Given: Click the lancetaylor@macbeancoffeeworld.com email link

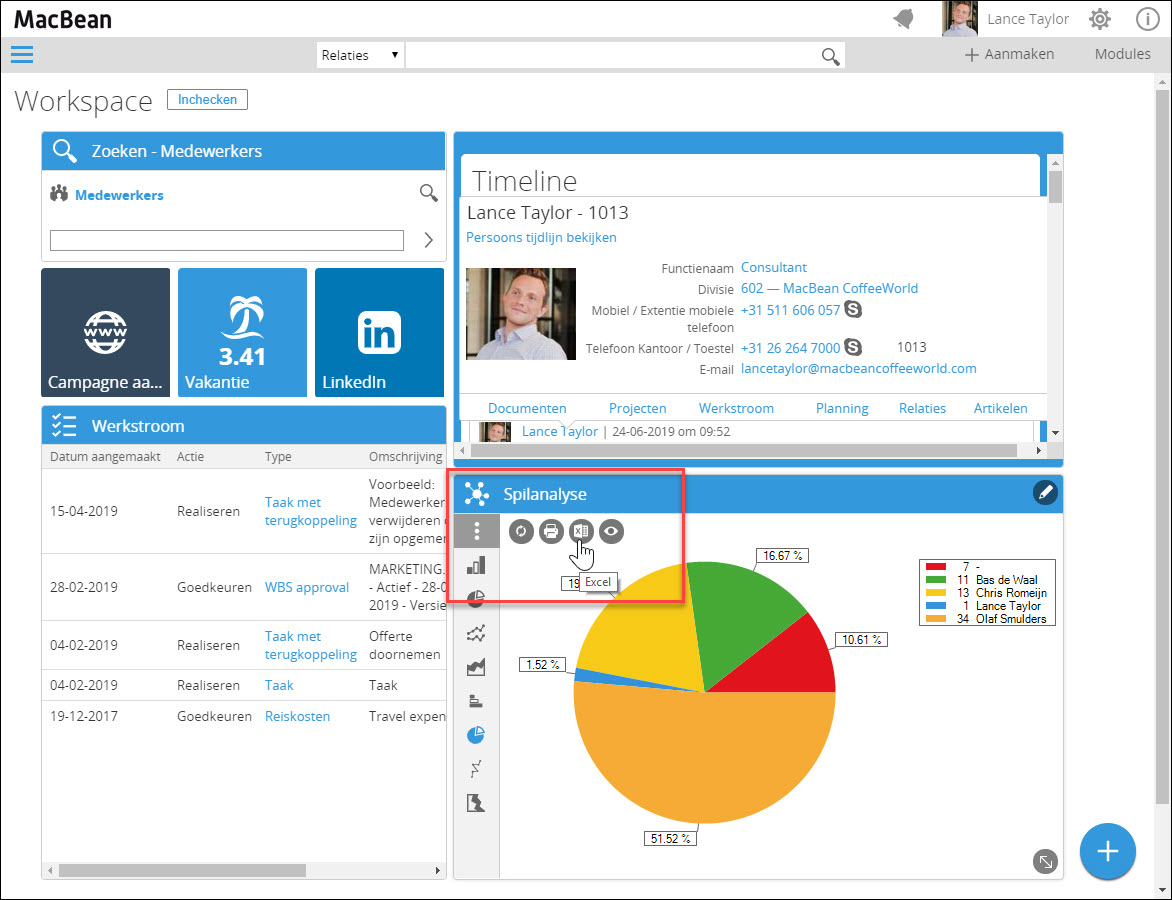Looking at the screenshot, I should 859,368.
